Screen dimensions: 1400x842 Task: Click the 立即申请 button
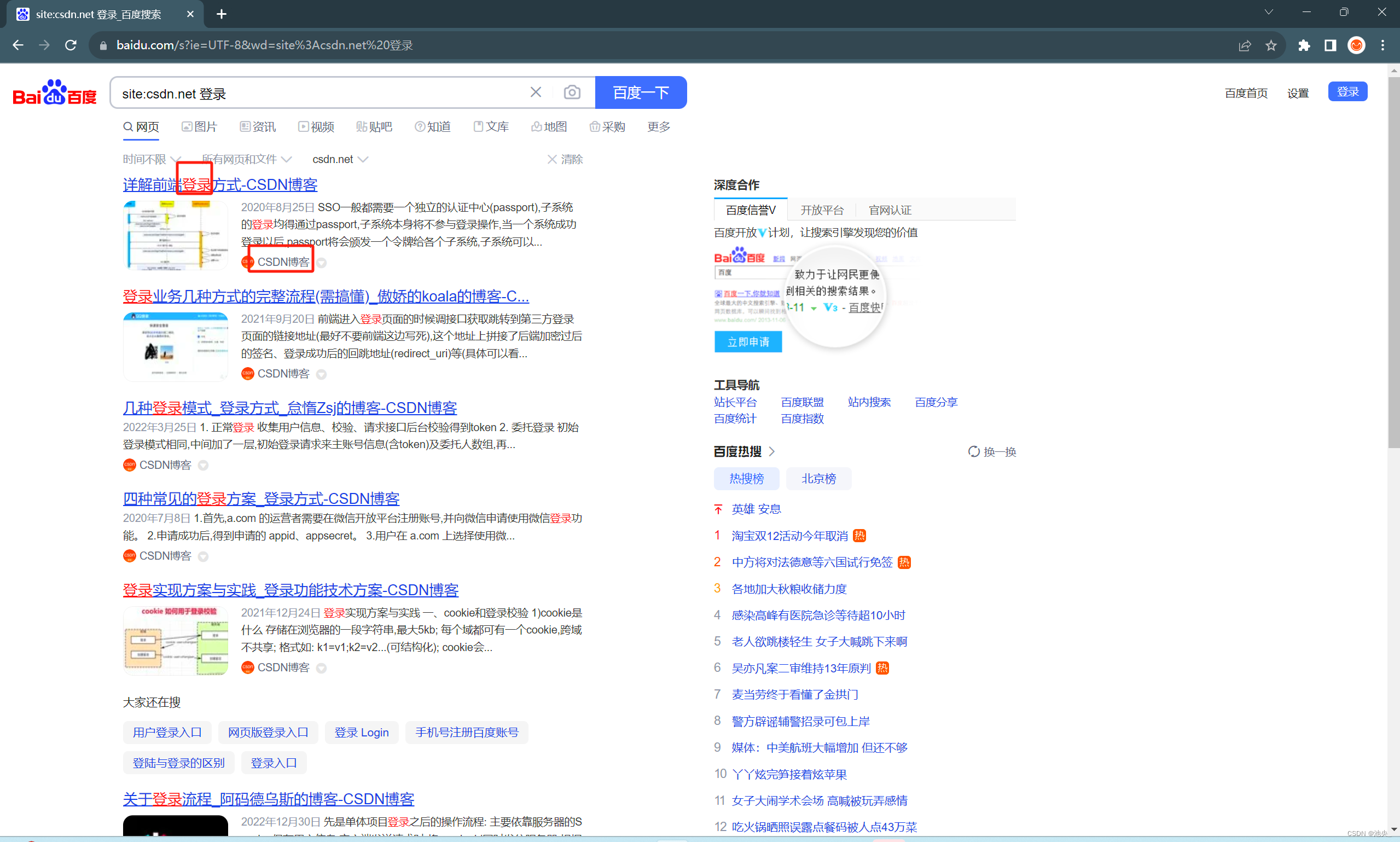(x=748, y=342)
